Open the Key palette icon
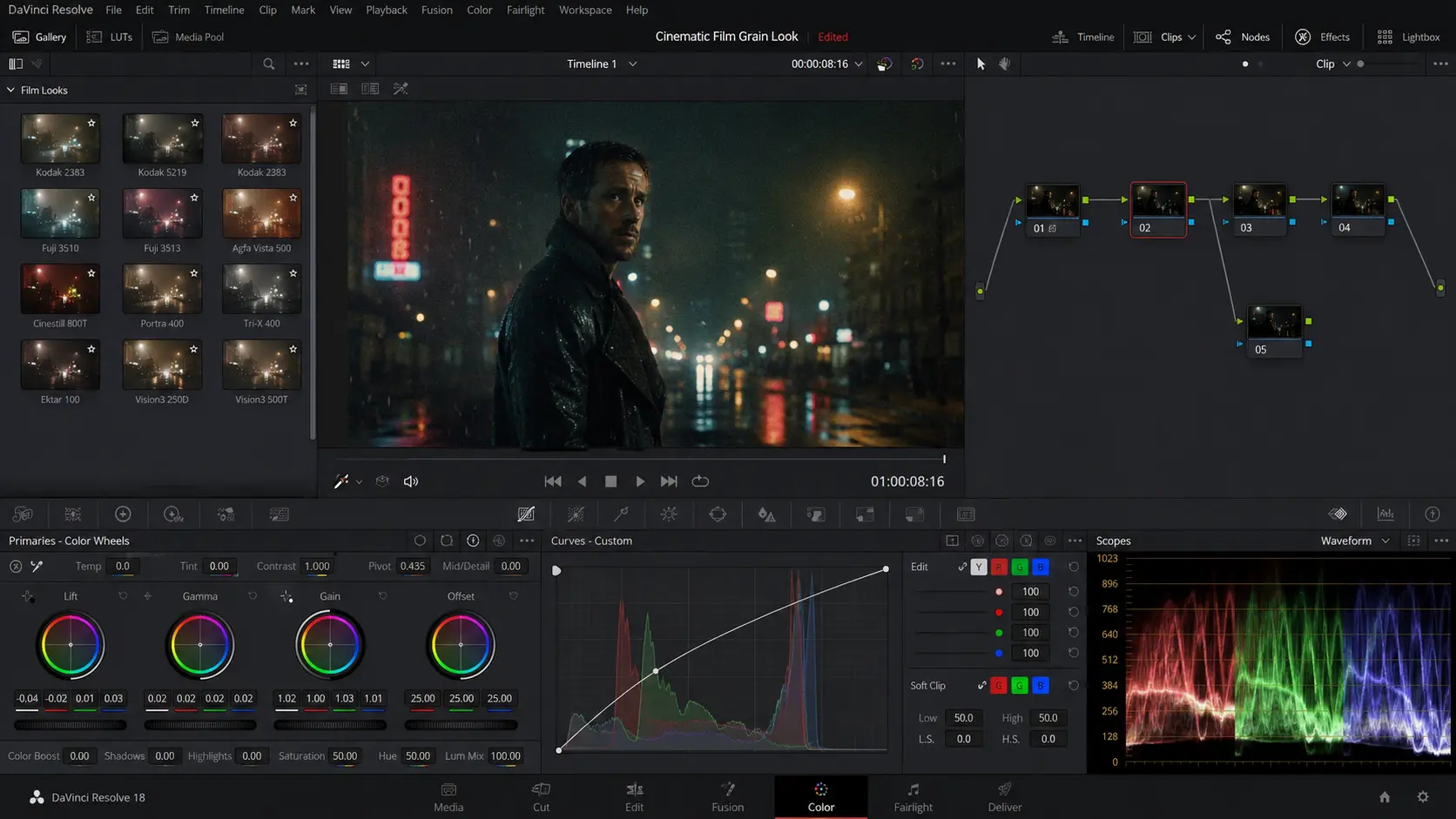 coord(865,514)
